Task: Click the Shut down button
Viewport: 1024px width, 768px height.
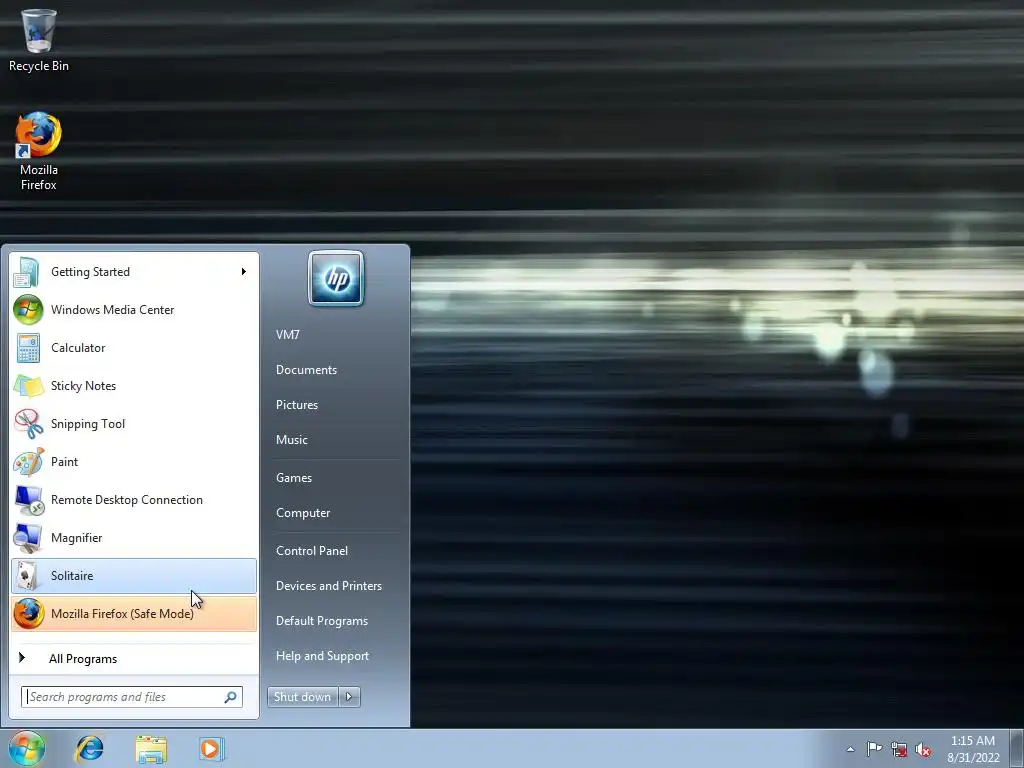Action: tap(302, 697)
